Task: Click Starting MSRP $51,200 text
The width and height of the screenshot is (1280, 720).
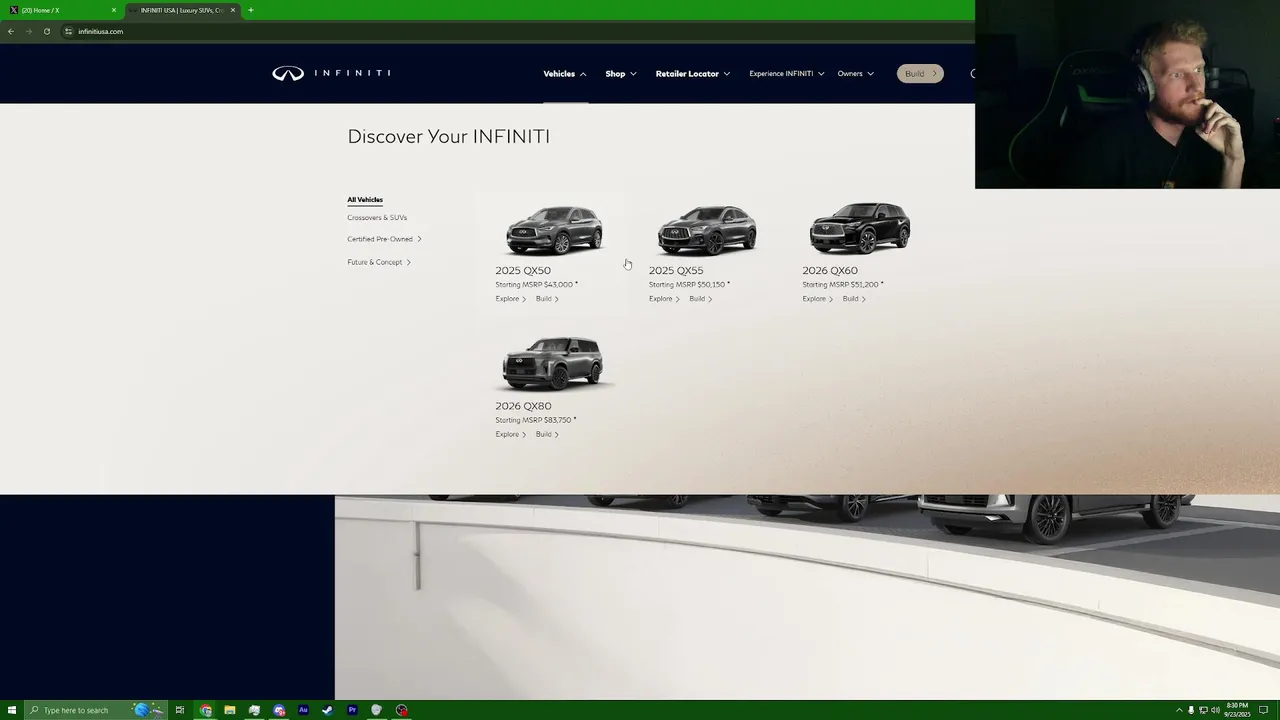Action: [x=843, y=285]
